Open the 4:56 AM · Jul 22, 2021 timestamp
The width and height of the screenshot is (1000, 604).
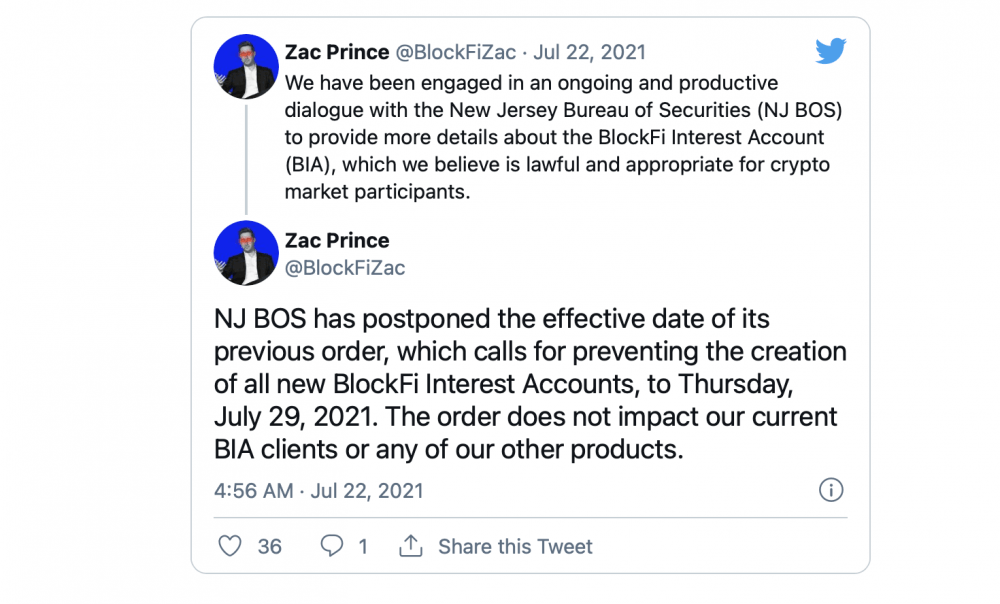tap(319, 490)
